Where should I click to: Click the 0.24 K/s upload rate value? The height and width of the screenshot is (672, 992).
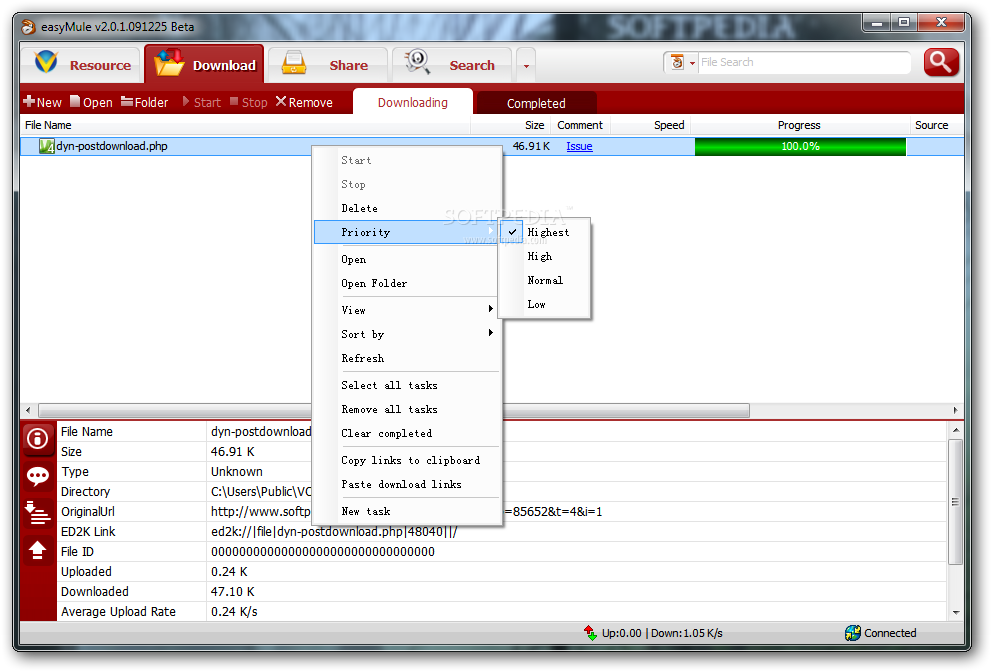click(x=234, y=612)
